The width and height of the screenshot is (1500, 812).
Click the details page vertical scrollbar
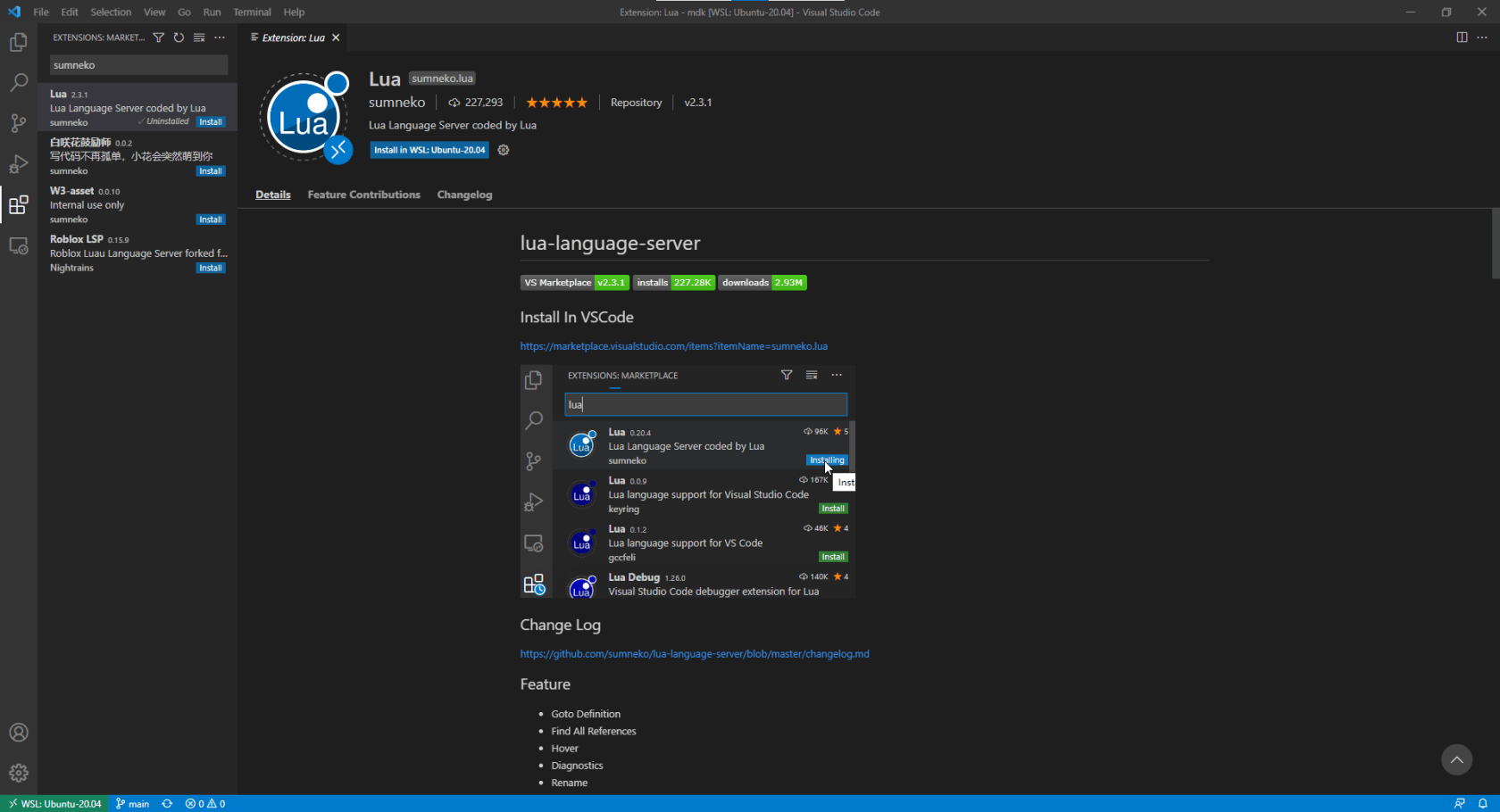pos(1496,244)
